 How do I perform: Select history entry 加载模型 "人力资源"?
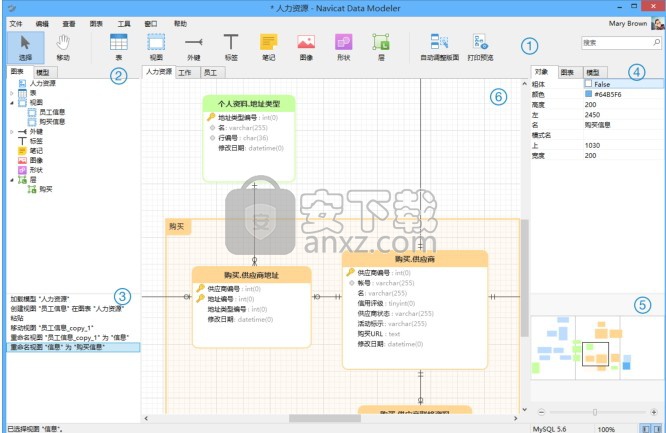pyautogui.click(x=40, y=299)
